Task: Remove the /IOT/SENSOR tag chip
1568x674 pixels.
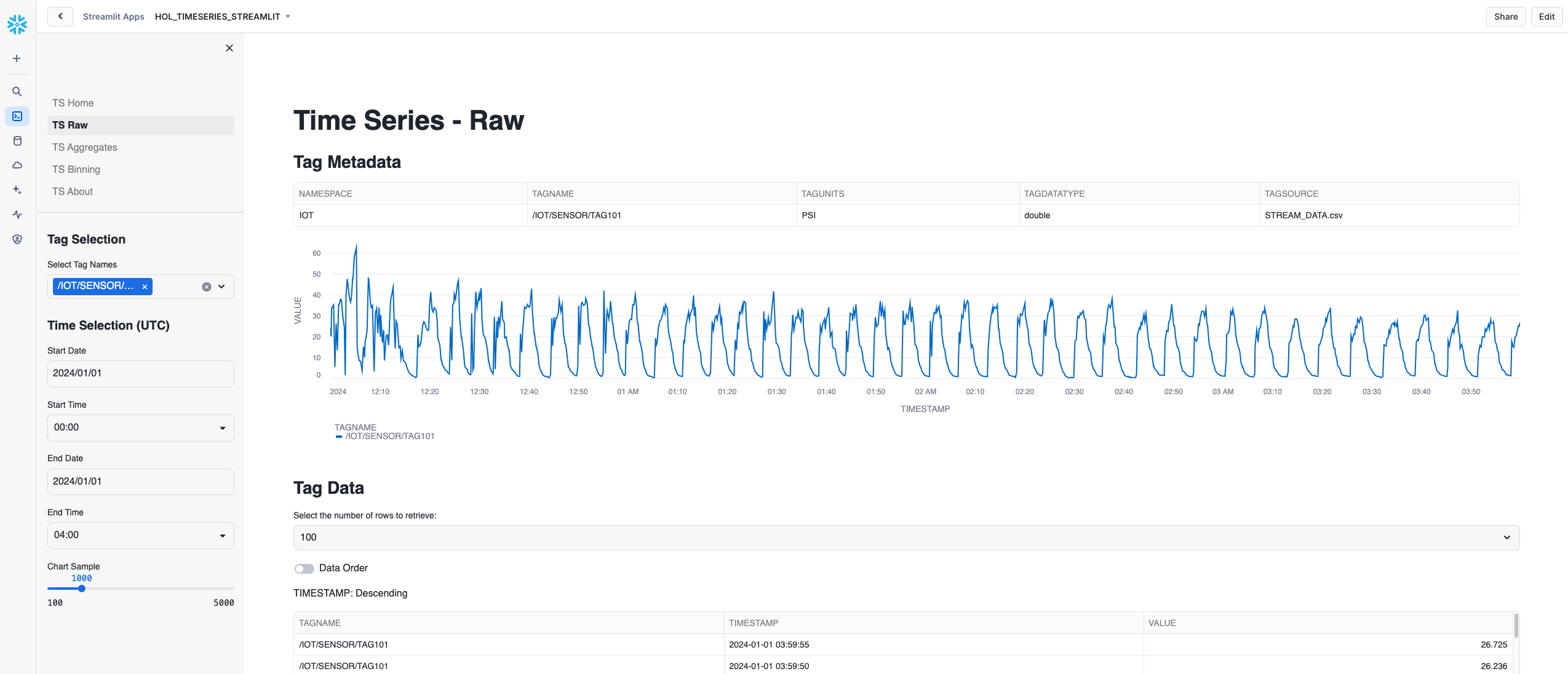Action: click(145, 287)
